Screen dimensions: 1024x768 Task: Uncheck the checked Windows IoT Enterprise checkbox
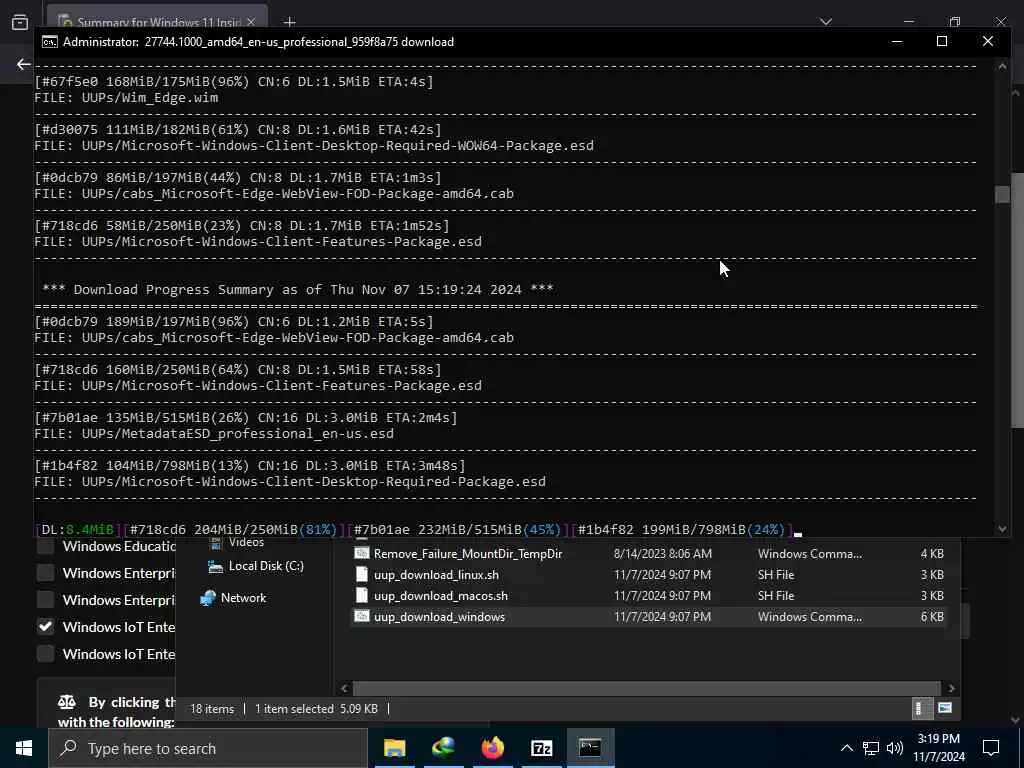(45, 627)
